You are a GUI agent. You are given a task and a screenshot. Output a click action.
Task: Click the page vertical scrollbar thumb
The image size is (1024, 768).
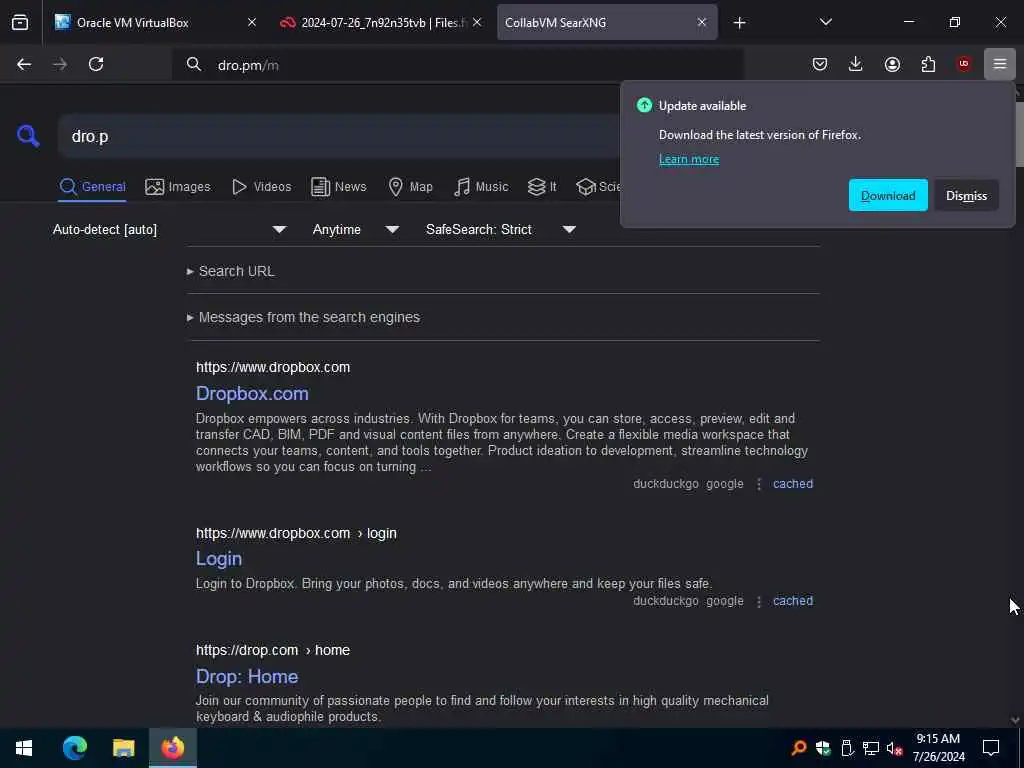point(1019,134)
